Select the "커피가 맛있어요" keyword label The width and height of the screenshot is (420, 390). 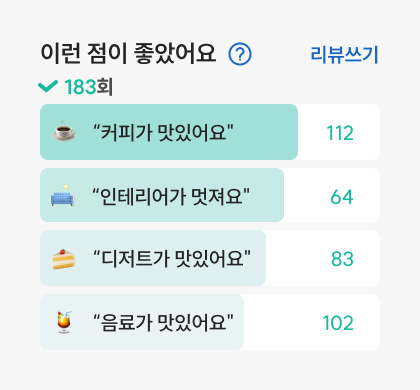[x=163, y=132]
